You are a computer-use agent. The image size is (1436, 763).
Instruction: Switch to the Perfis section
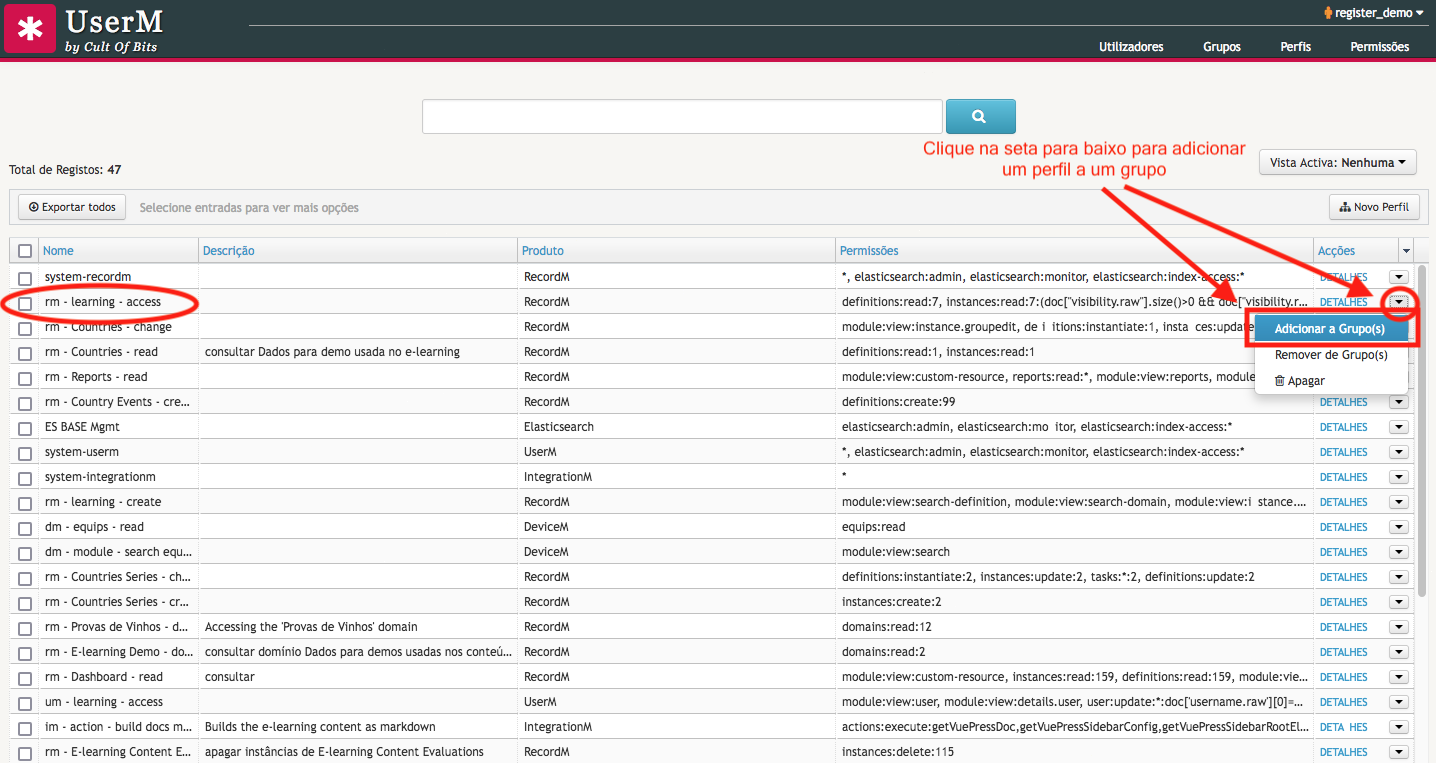pyautogui.click(x=1295, y=47)
